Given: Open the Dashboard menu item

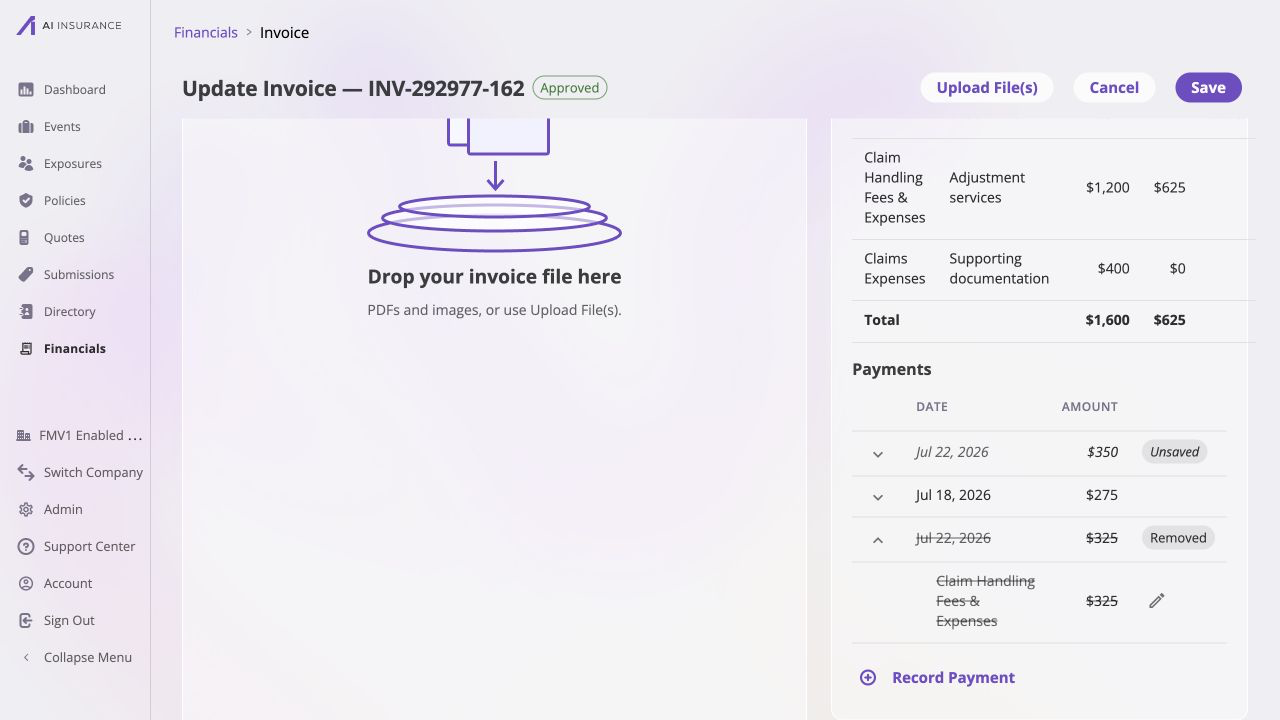Looking at the screenshot, I should 75,90.
